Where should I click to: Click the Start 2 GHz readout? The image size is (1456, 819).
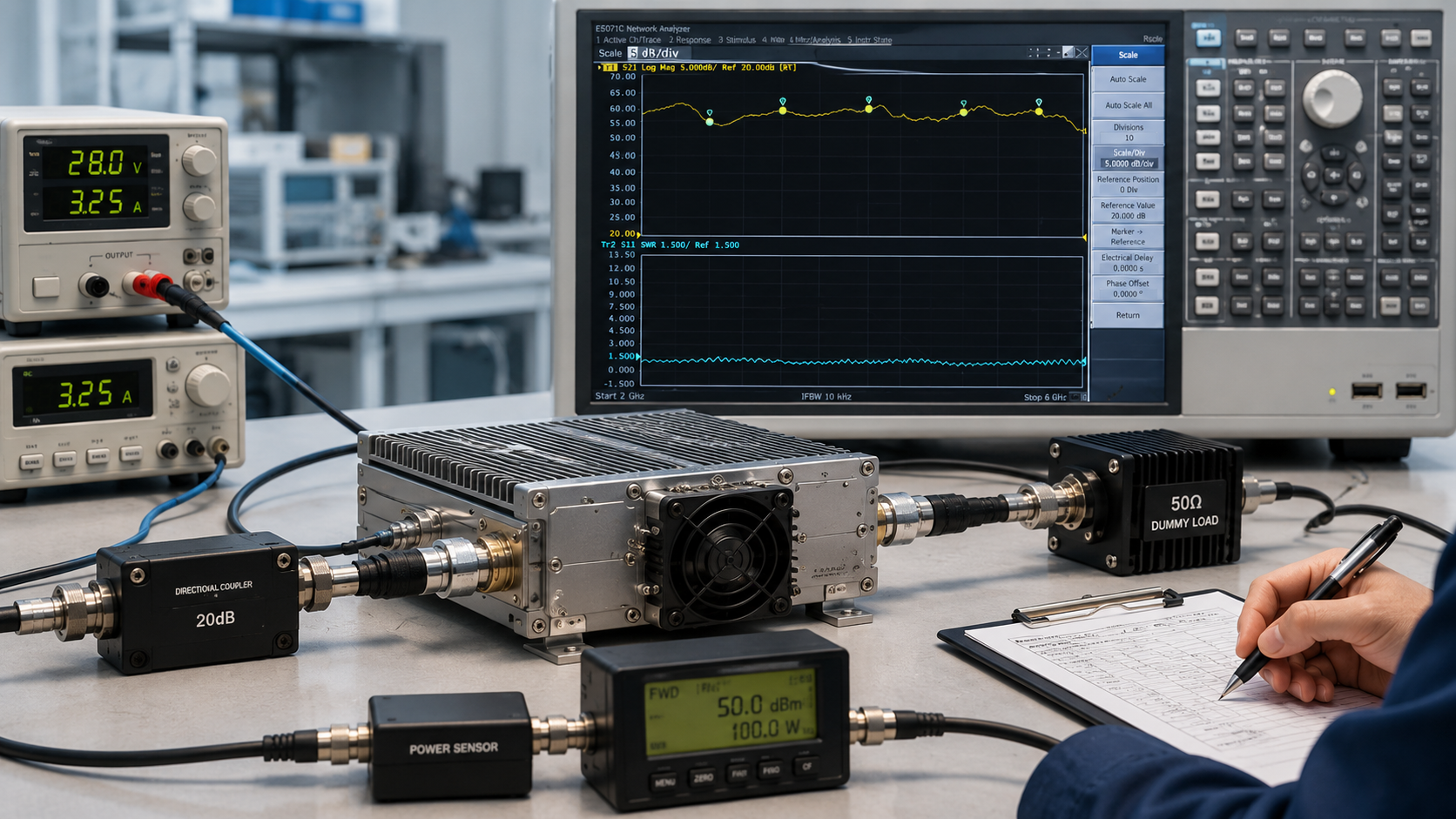pyautogui.click(x=619, y=396)
